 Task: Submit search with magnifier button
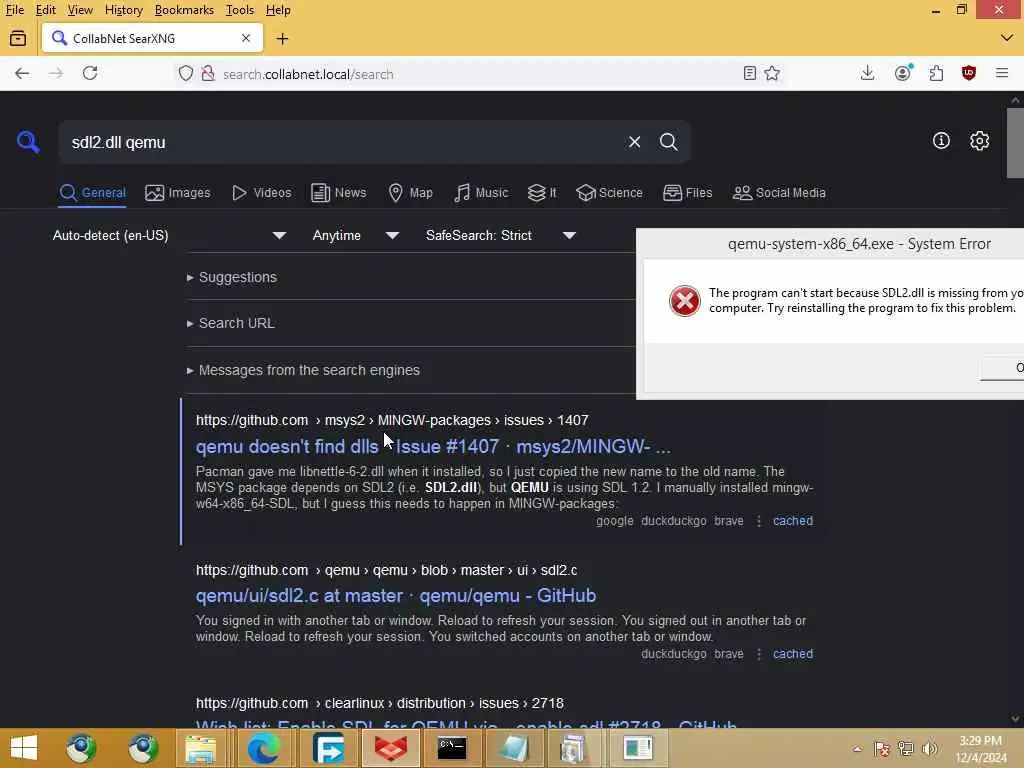coord(668,142)
